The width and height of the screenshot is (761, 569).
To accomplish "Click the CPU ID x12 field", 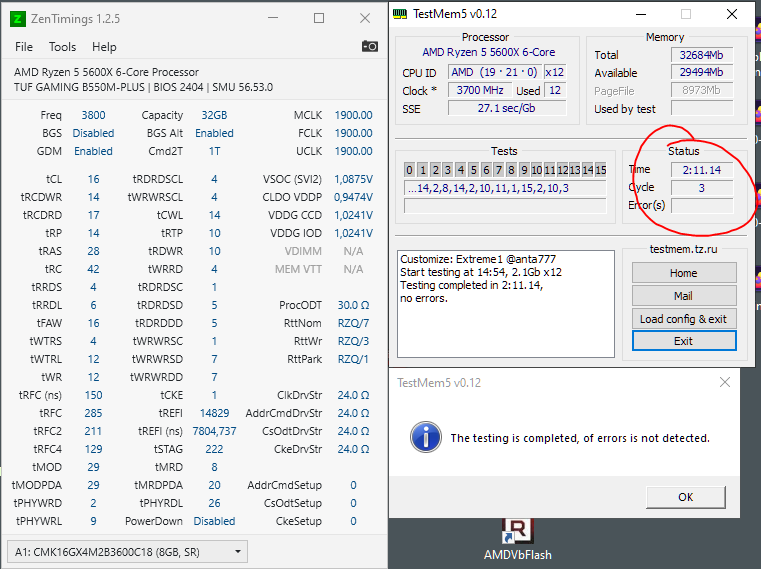I will (555, 72).
